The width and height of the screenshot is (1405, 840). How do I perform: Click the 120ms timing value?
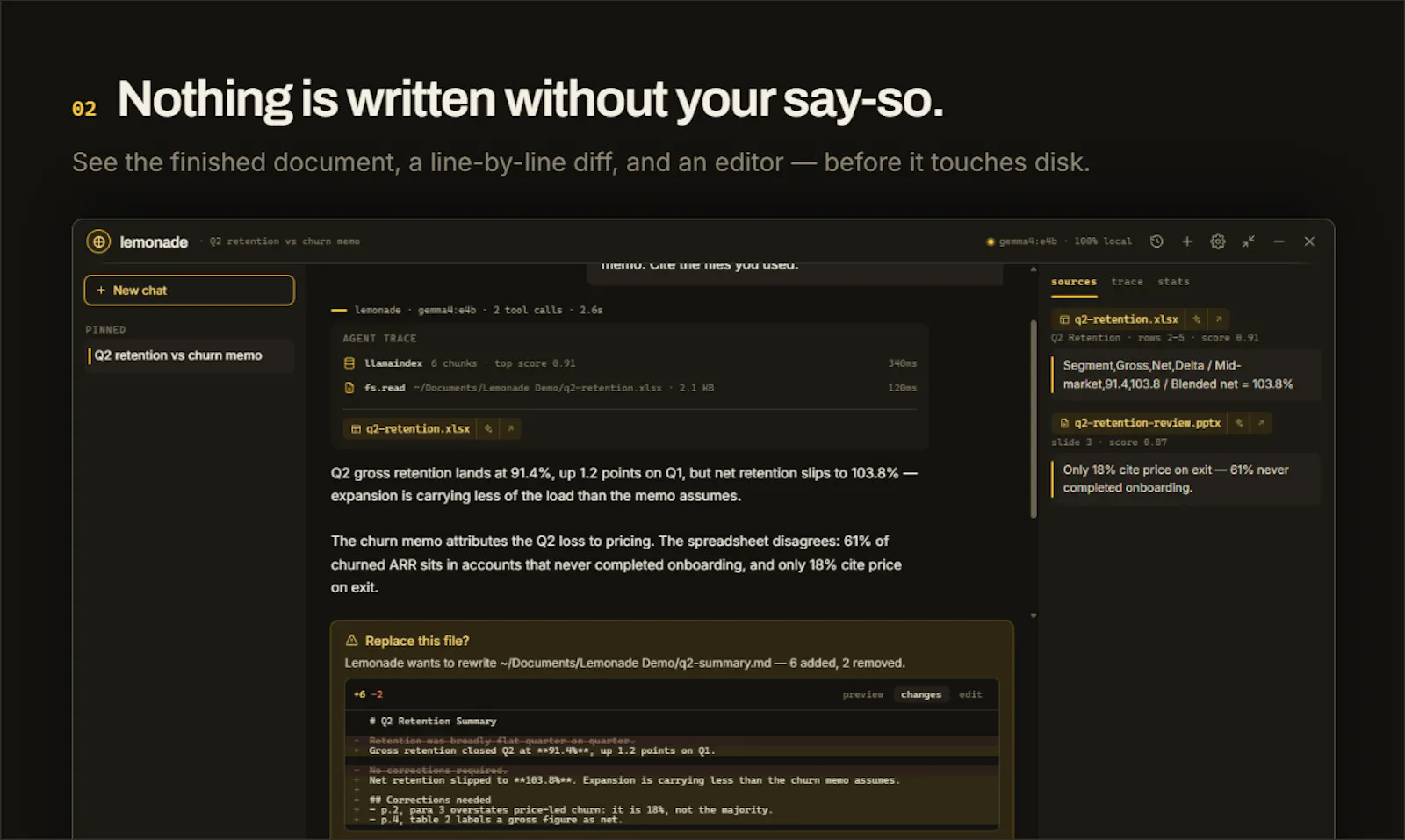902,388
